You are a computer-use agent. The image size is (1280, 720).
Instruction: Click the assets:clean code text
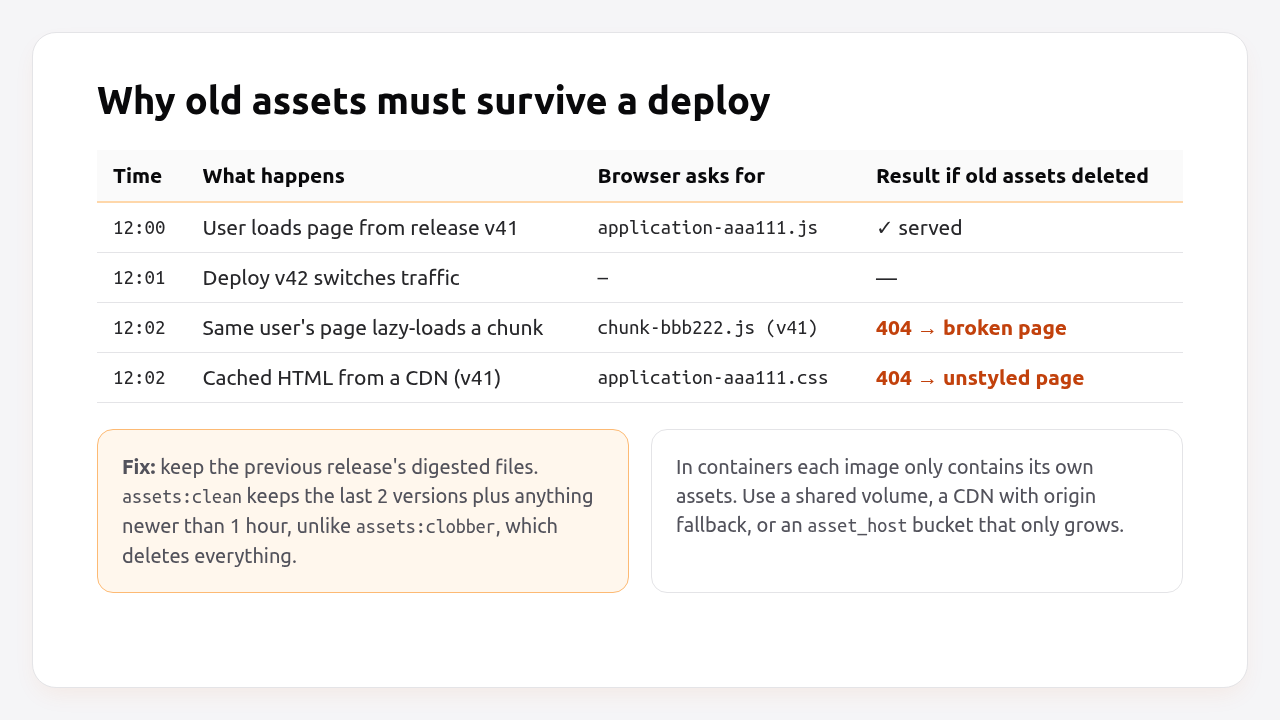(x=182, y=497)
